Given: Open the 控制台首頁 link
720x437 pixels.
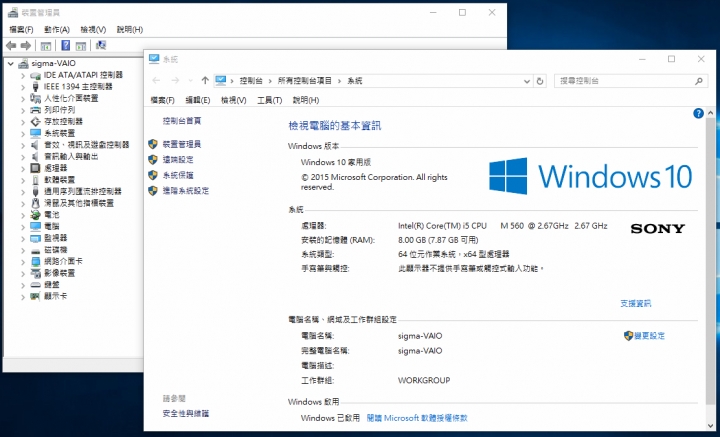Looking at the screenshot, I should point(182,121).
